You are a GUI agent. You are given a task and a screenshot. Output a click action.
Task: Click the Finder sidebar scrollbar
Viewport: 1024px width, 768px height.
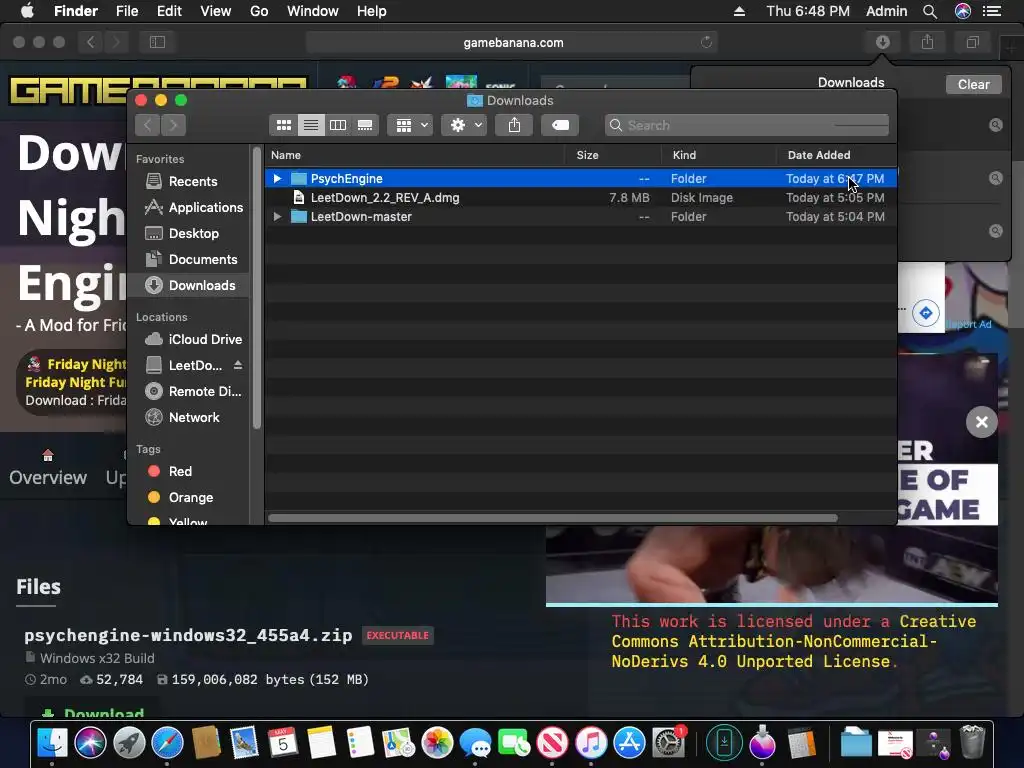tap(257, 288)
